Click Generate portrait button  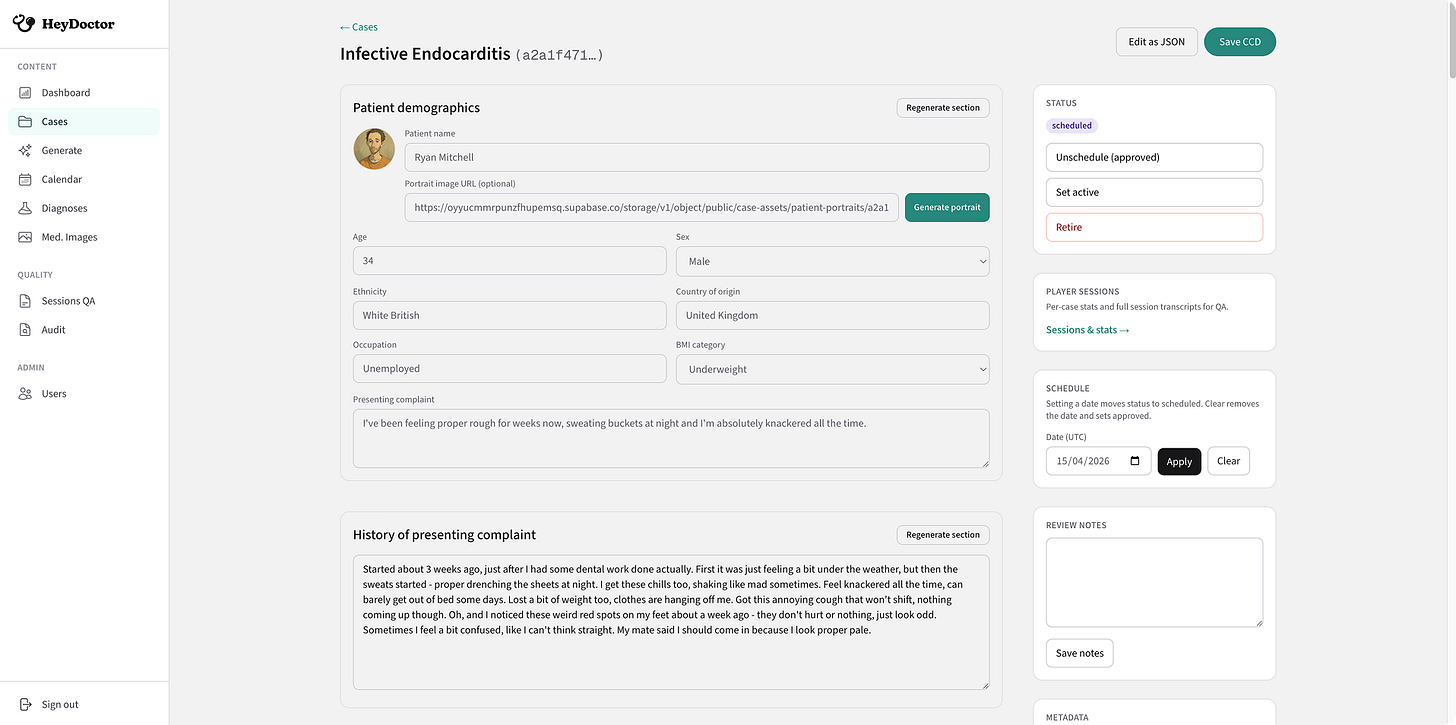[x=947, y=207]
